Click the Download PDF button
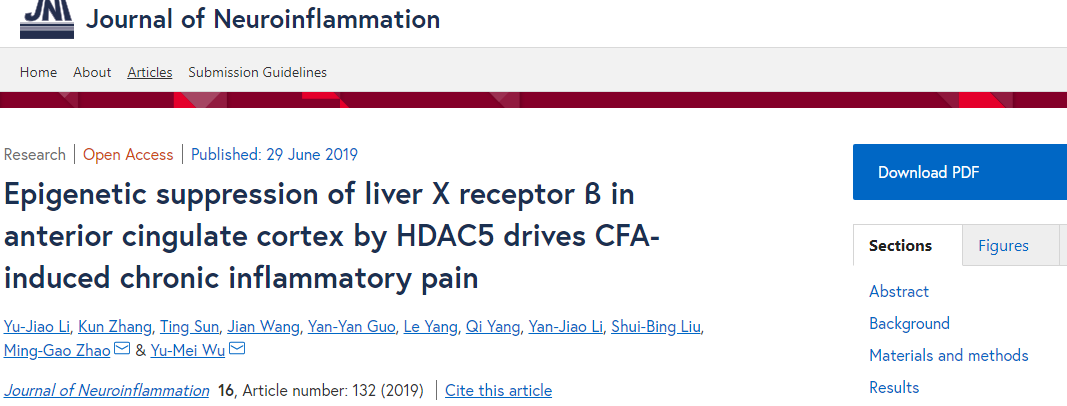 tap(959, 172)
